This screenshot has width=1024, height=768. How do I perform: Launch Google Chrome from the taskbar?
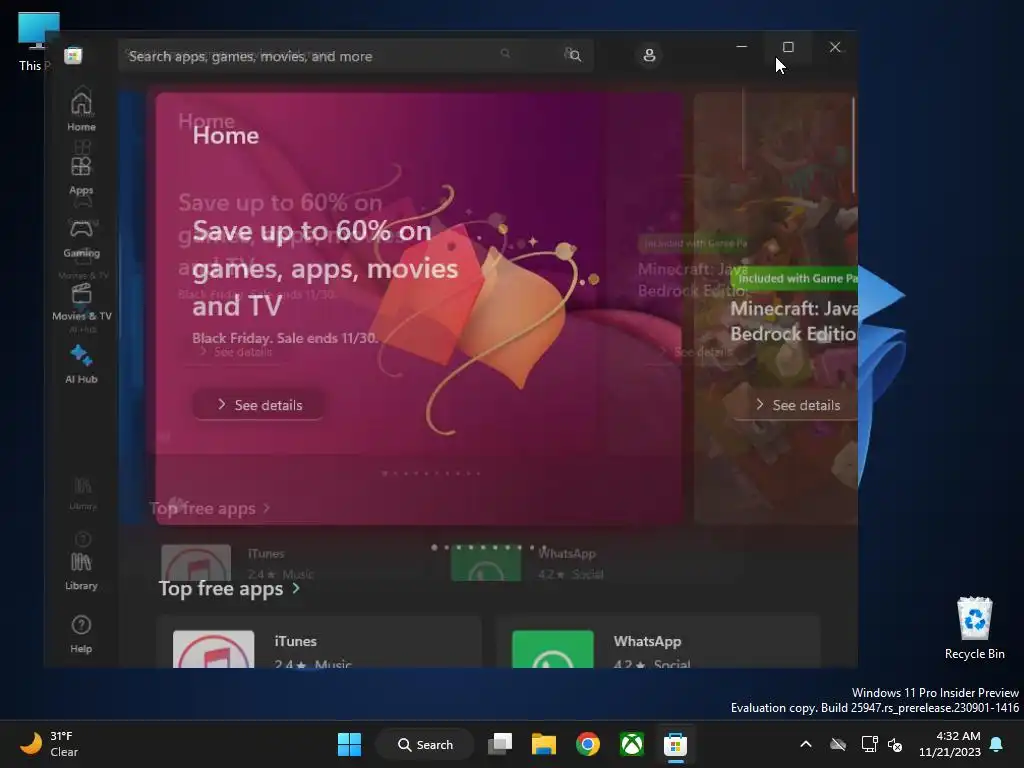[588, 744]
